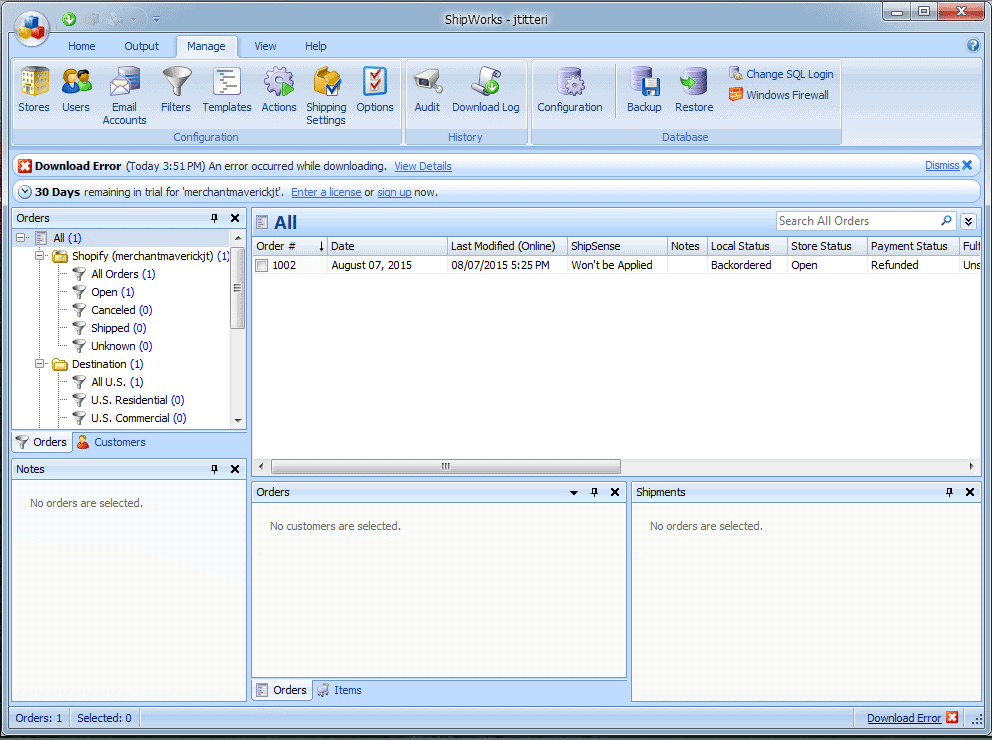
Task: Open the Help ribbon tab
Action: tap(316, 46)
